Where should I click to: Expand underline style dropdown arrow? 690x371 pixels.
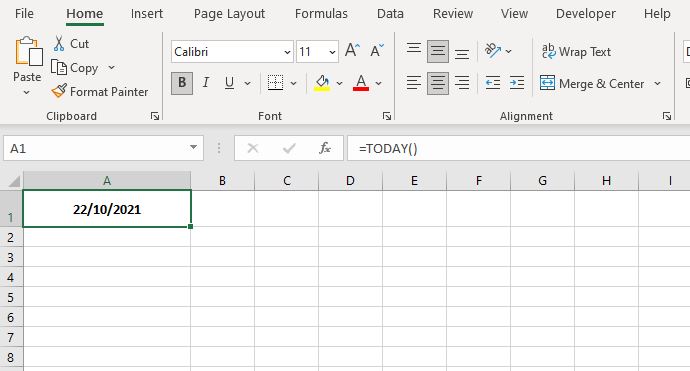247,83
